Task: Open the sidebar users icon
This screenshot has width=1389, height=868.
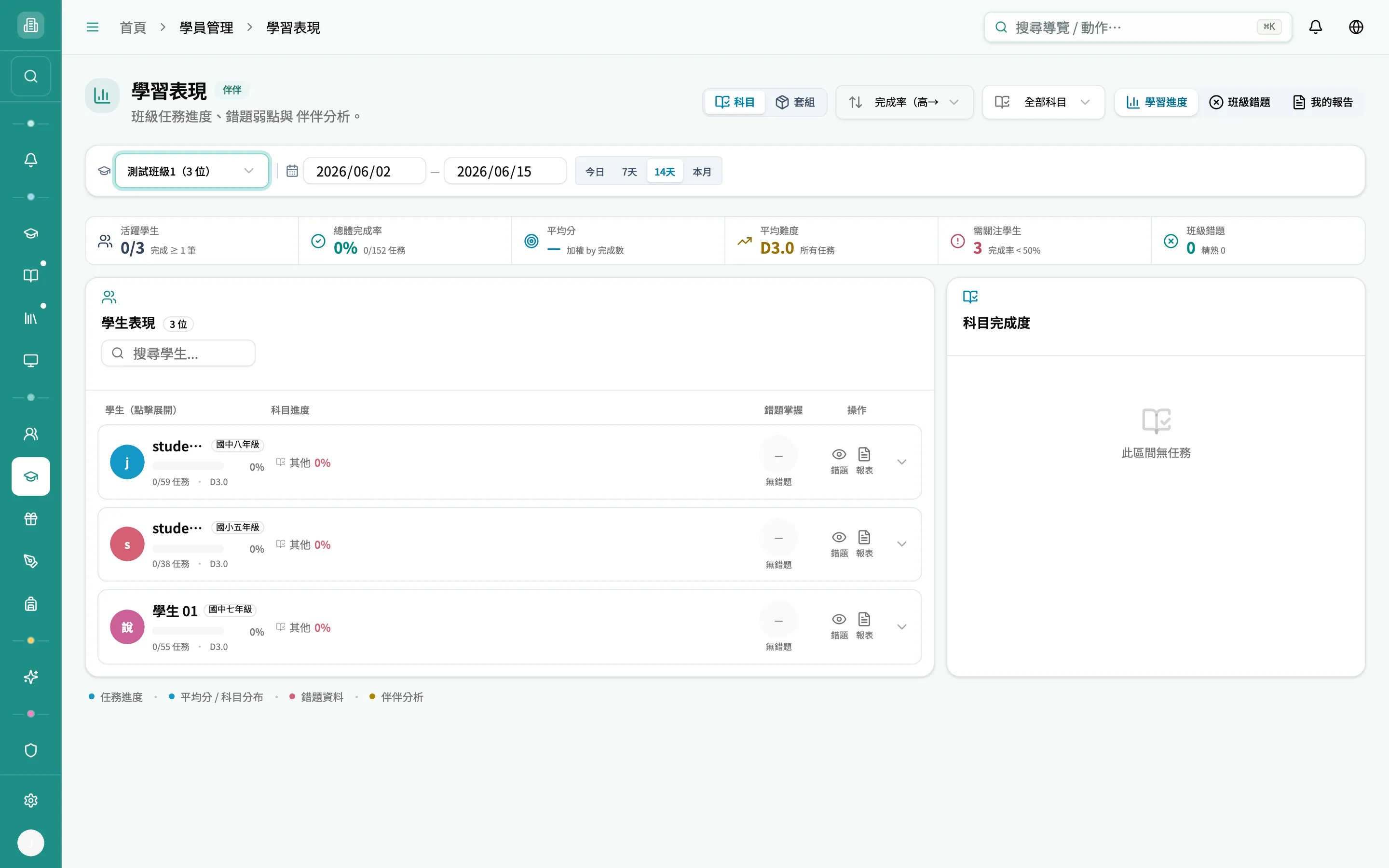Action: [31, 434]
